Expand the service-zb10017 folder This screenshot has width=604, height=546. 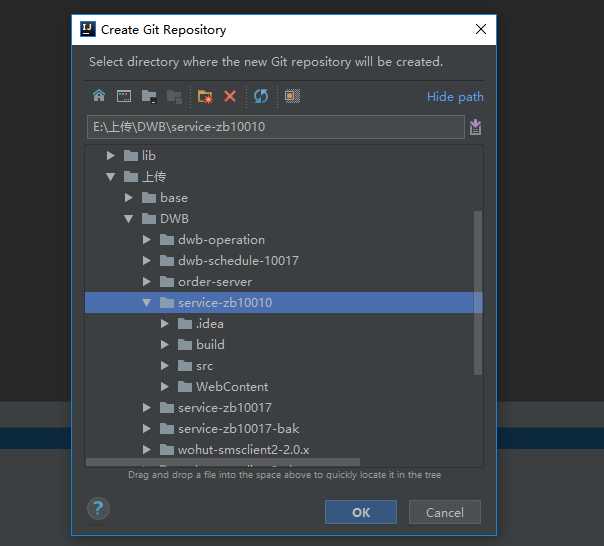coord(147,408)
